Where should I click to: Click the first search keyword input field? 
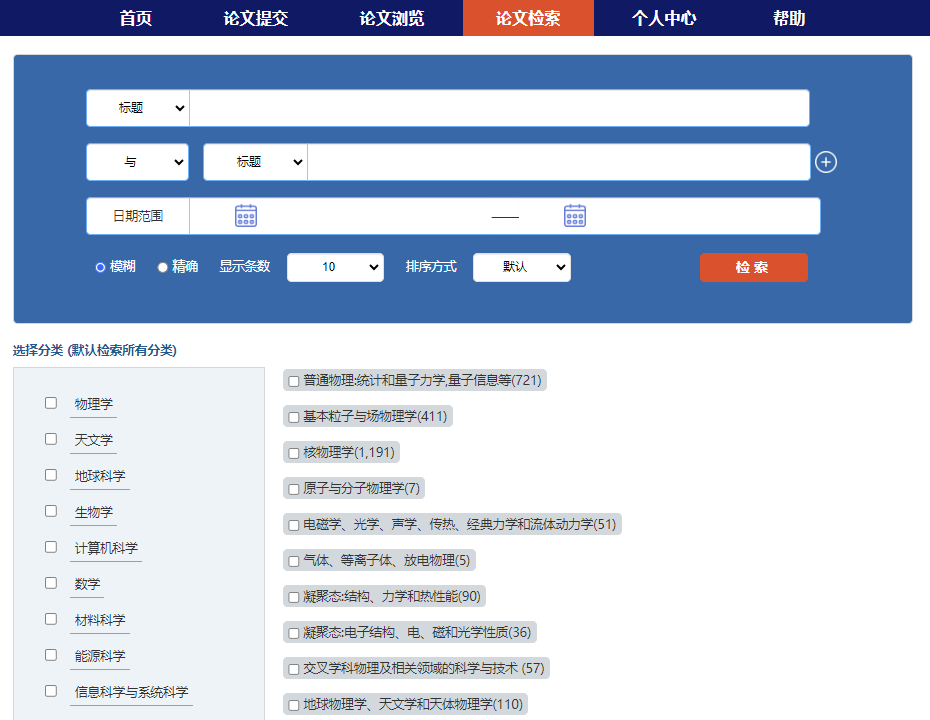click(498, 108)
